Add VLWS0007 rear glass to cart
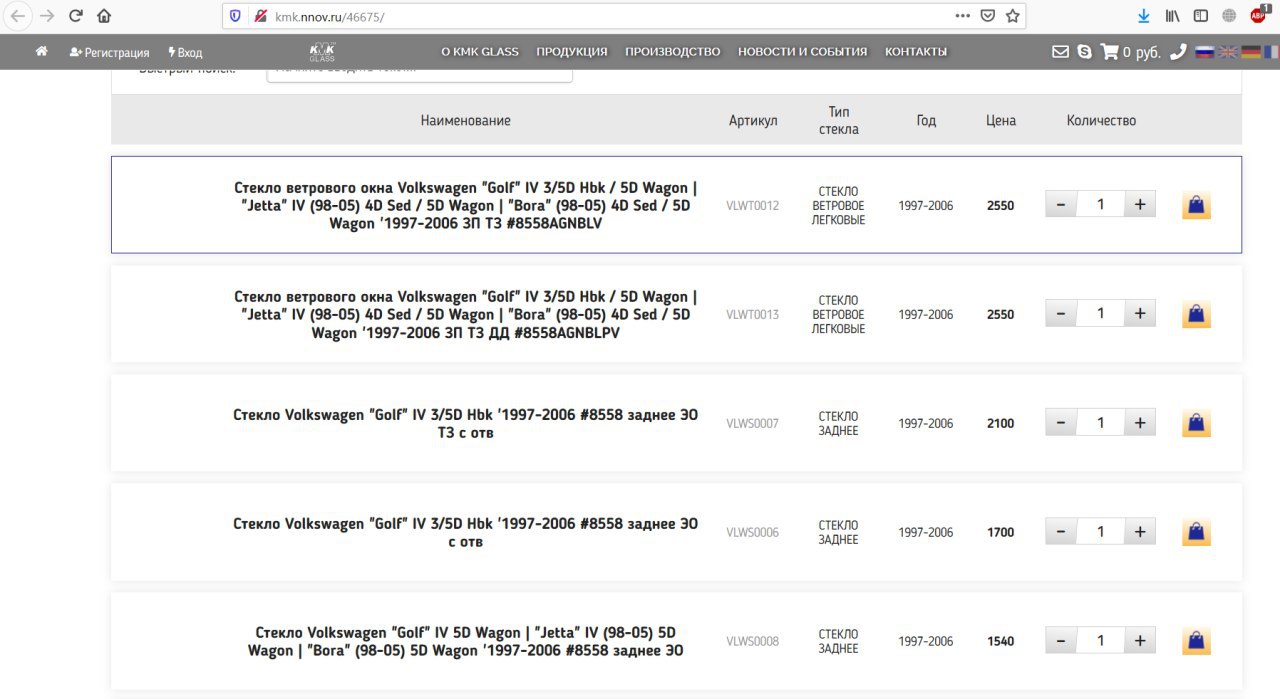Screen dimensions: 1280x699 (x=1196, y=424)
